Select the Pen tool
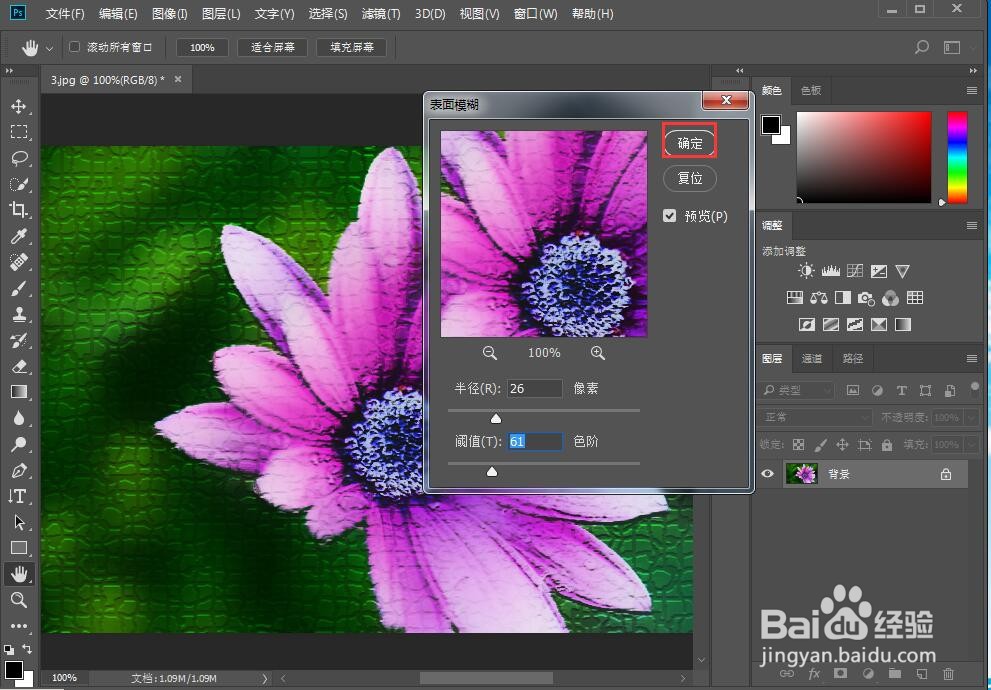This screenshot has width=991, height=690. (x=19, y=470)
